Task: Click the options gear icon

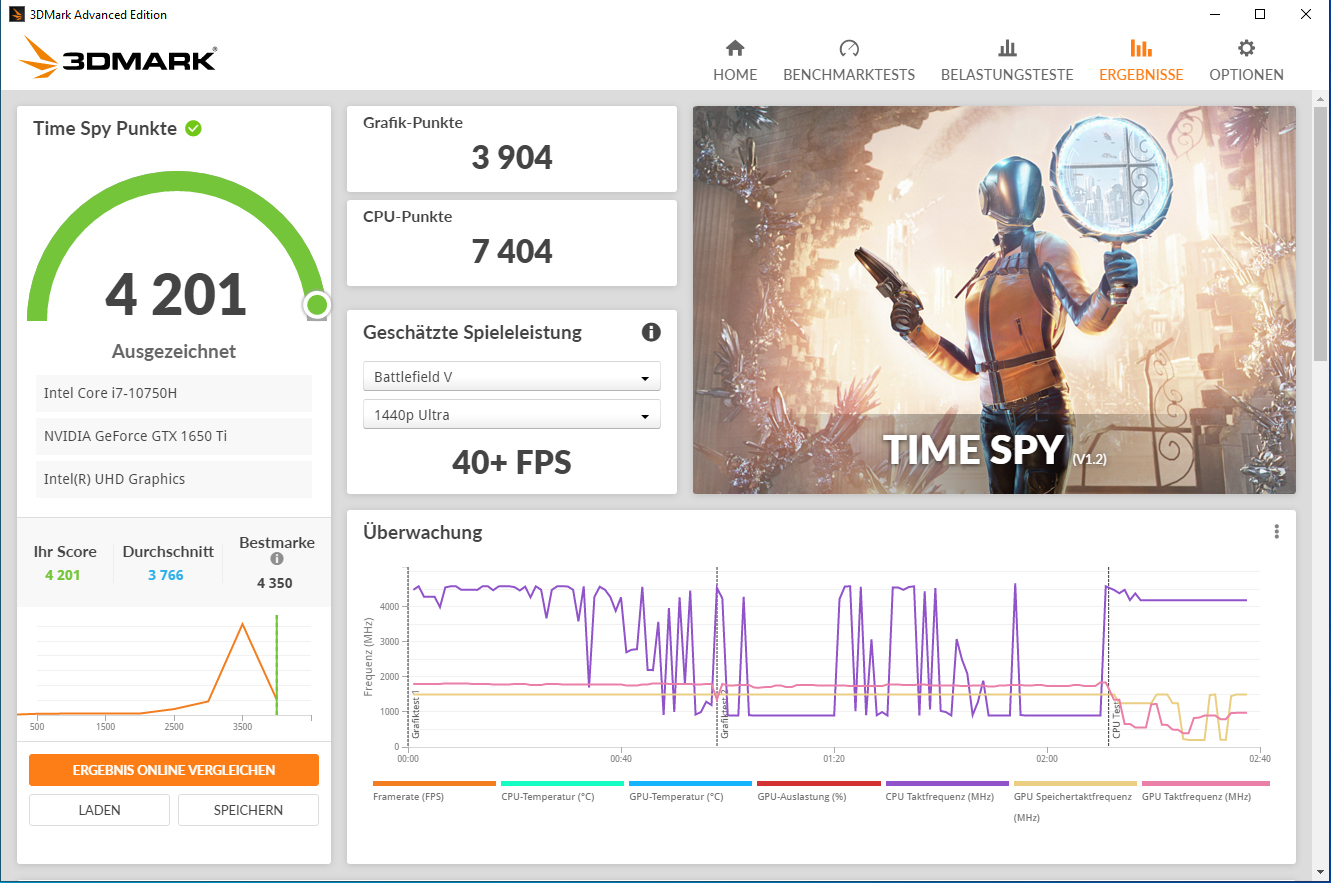Action: [x=1246, y=48]
